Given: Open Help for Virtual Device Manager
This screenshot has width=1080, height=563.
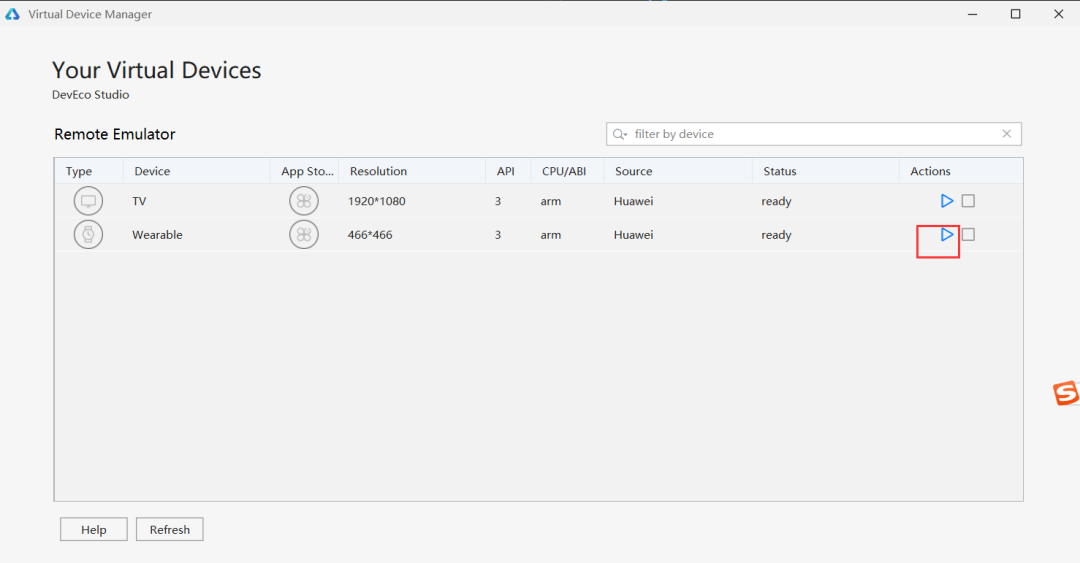Looking at the screenshot, I should click(94, 529).
